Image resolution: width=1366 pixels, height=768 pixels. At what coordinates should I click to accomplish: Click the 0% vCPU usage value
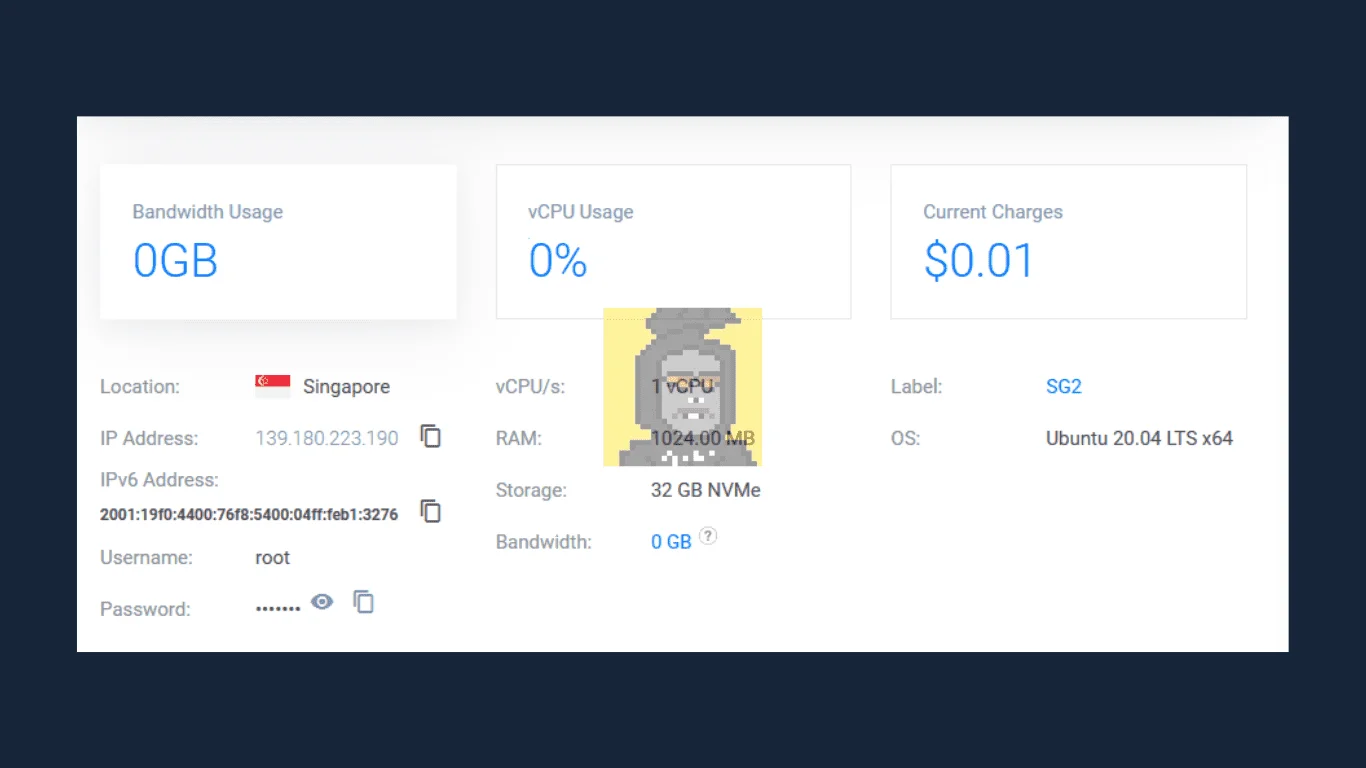tap(558, 261)
